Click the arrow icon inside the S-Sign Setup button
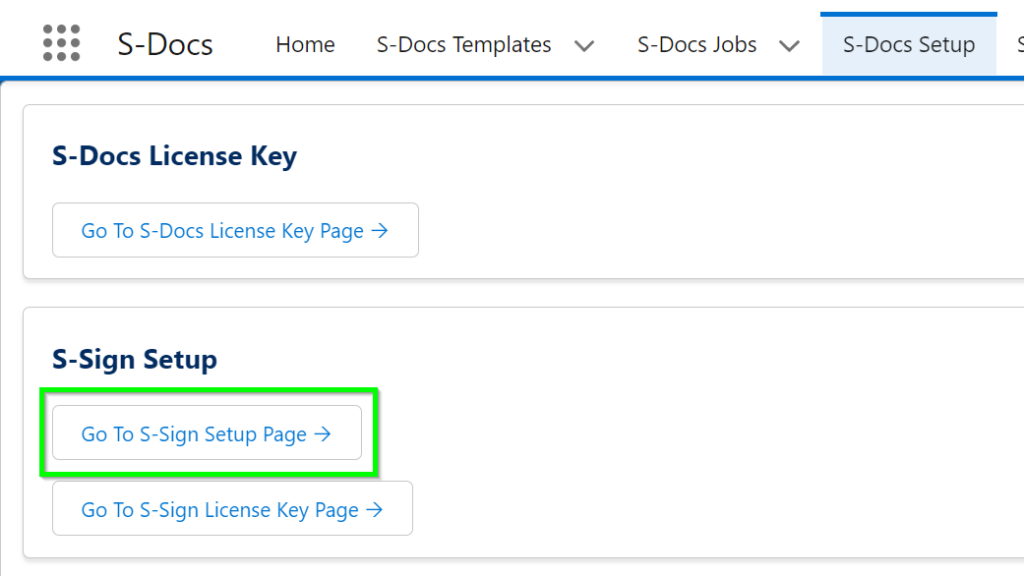The width and height of the screenshot is (1024, 576). click(322, 433)
